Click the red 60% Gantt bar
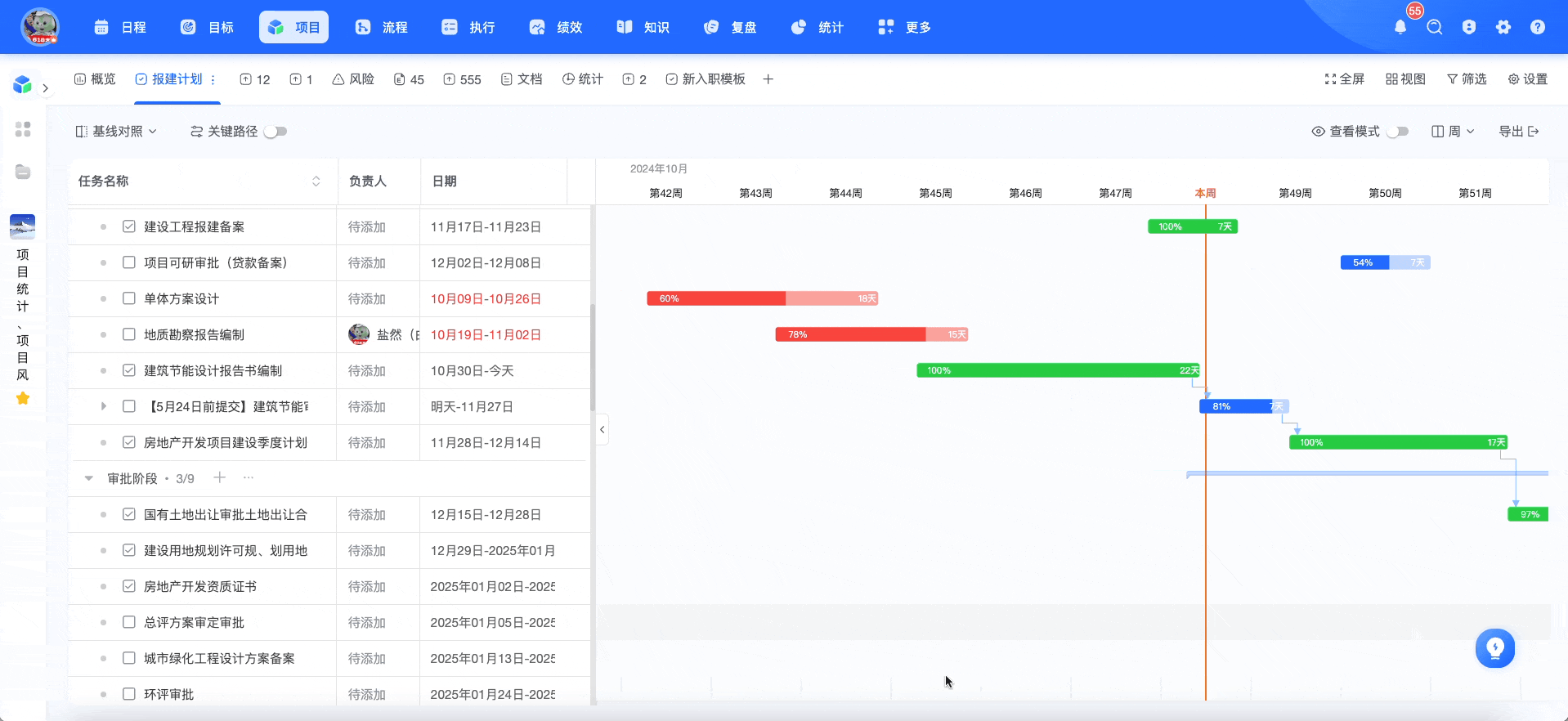The height and width of the screenshot is (721, 1568). tap(763, 298)
